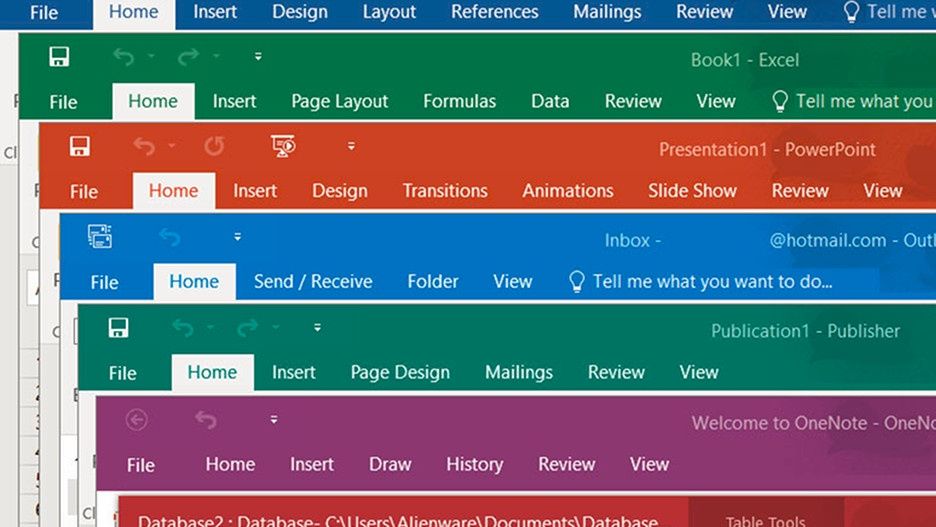Click Table Tools contextual tab in Access
Image resolution: width=936 pixels, height=527 pixels.
(765, 519)
